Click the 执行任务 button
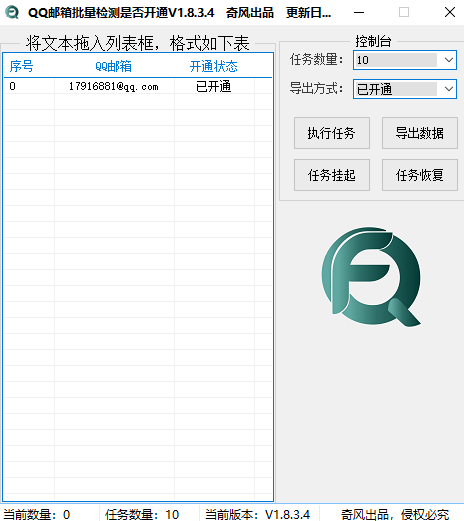 (332, 133)
